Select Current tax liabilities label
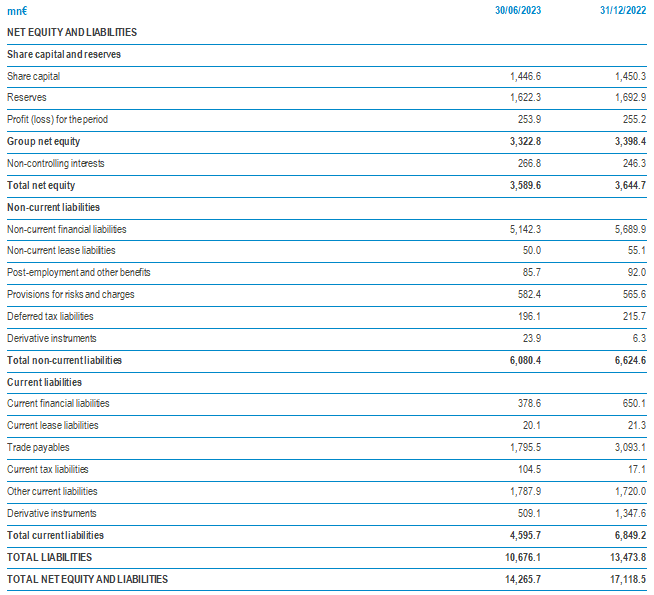This screenshot has width=654, height=595. tap(48, 469)
